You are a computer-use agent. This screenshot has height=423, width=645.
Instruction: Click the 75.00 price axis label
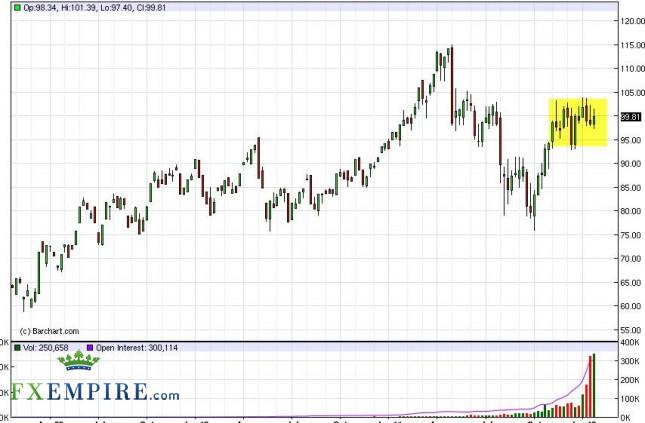point(631,235)
